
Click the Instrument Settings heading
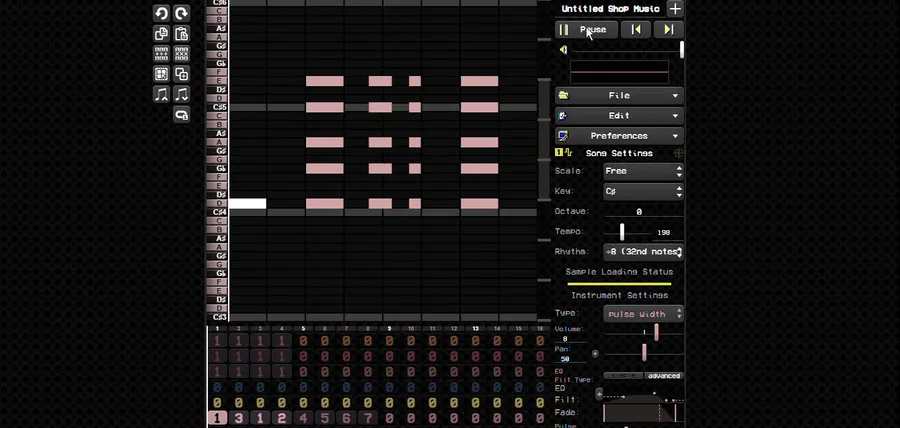[x=619, y=295]
